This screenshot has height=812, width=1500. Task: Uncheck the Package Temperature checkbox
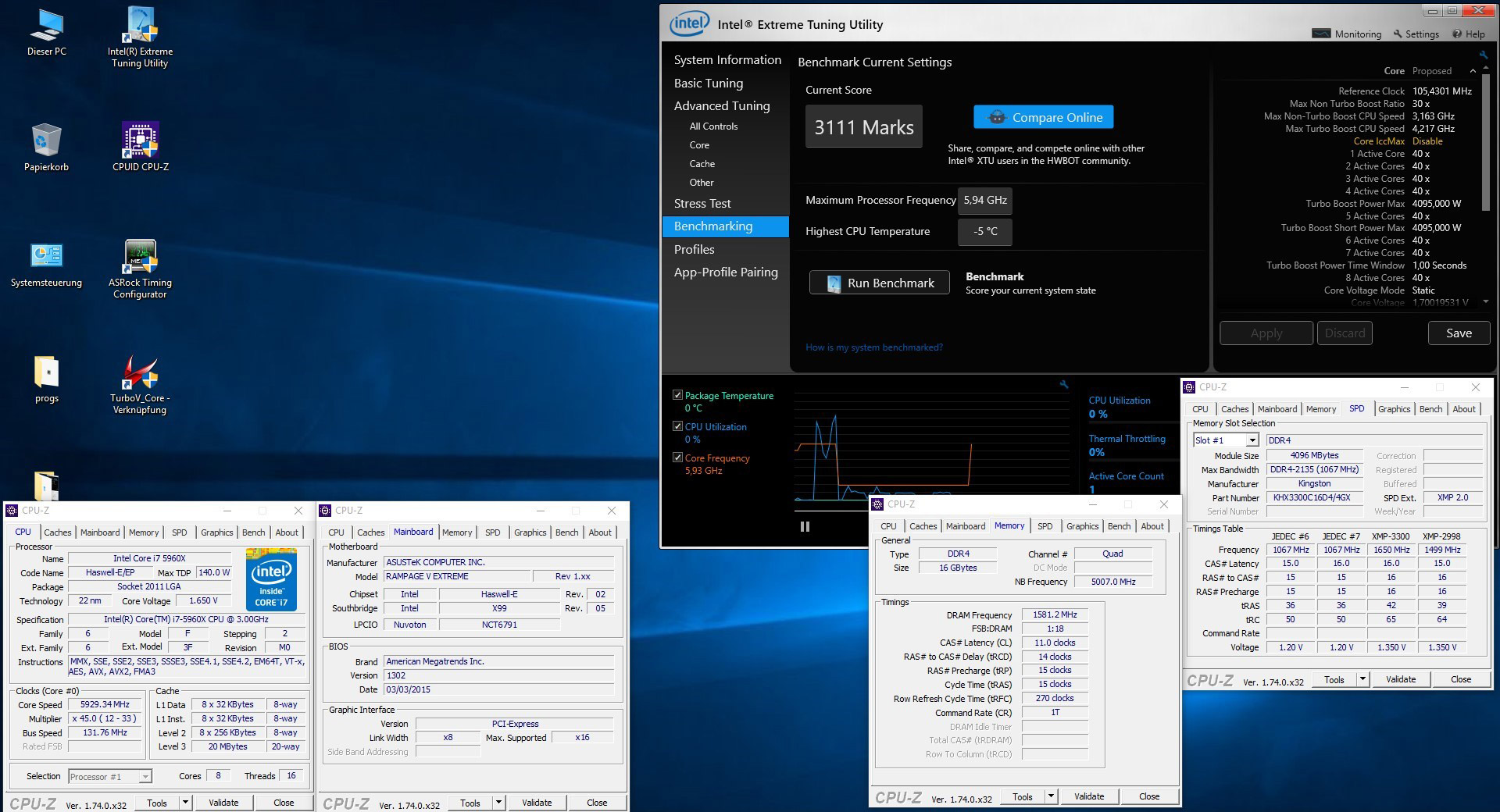coord(677,395)
